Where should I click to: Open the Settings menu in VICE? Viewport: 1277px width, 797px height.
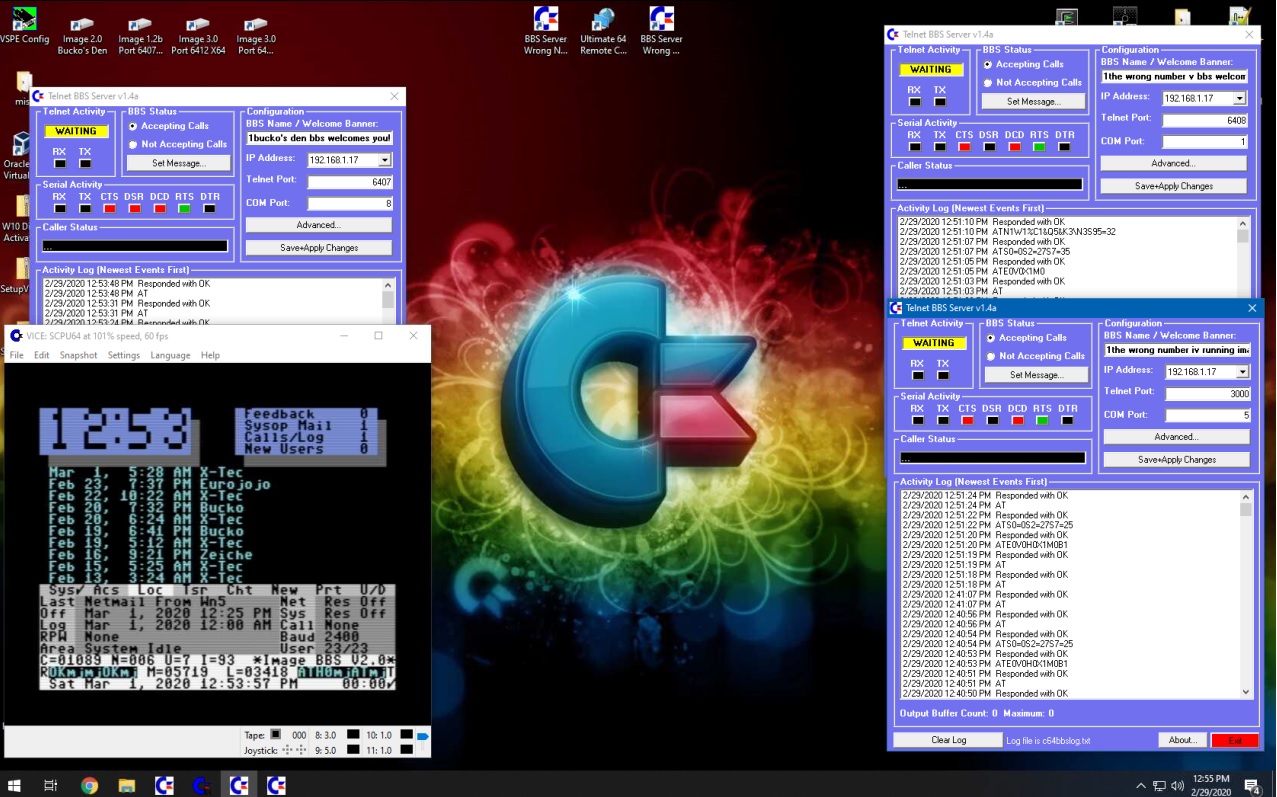(124, 355)
